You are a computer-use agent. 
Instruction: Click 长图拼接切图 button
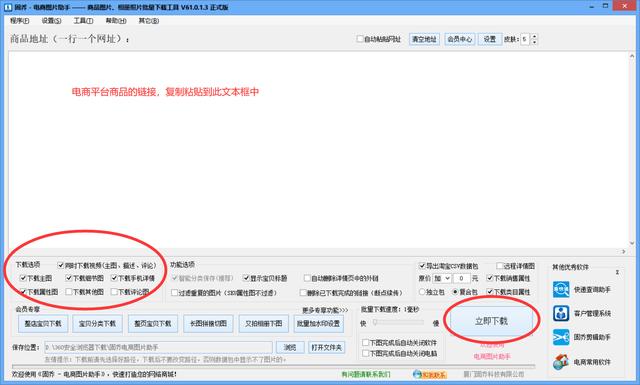click(208, 323)
